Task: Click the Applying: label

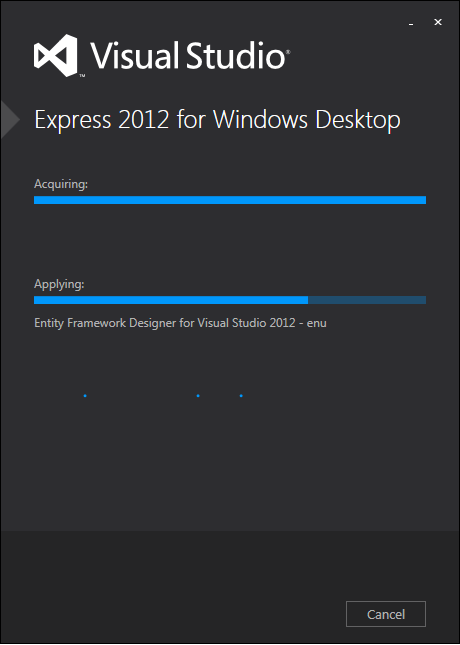Action: (59, 284)
